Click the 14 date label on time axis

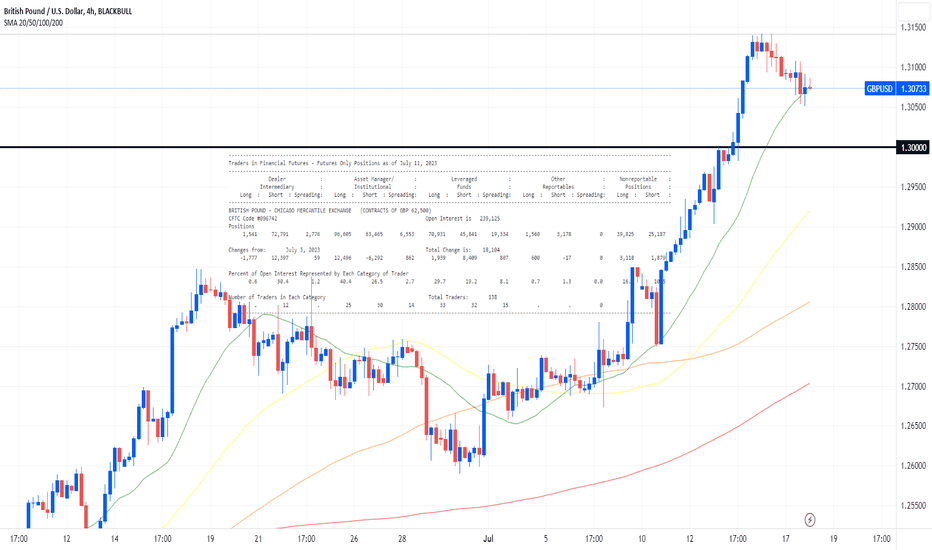click(x=115, y=539)
